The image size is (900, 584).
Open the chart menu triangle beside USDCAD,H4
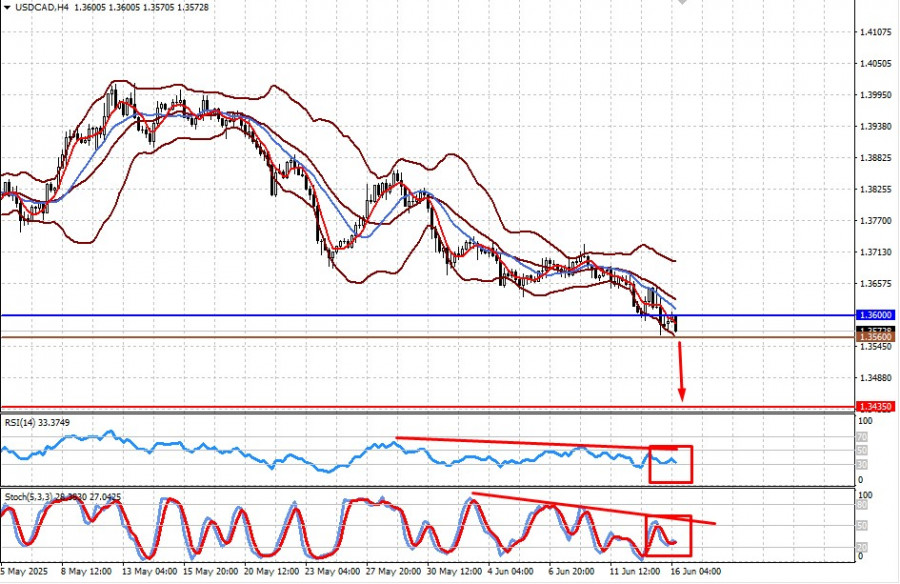pyautogui.click(x=7, y=8)
